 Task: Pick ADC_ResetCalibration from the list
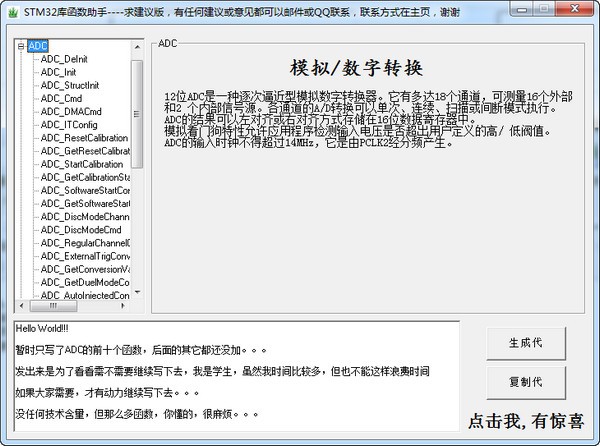click(x=84, y=137)
